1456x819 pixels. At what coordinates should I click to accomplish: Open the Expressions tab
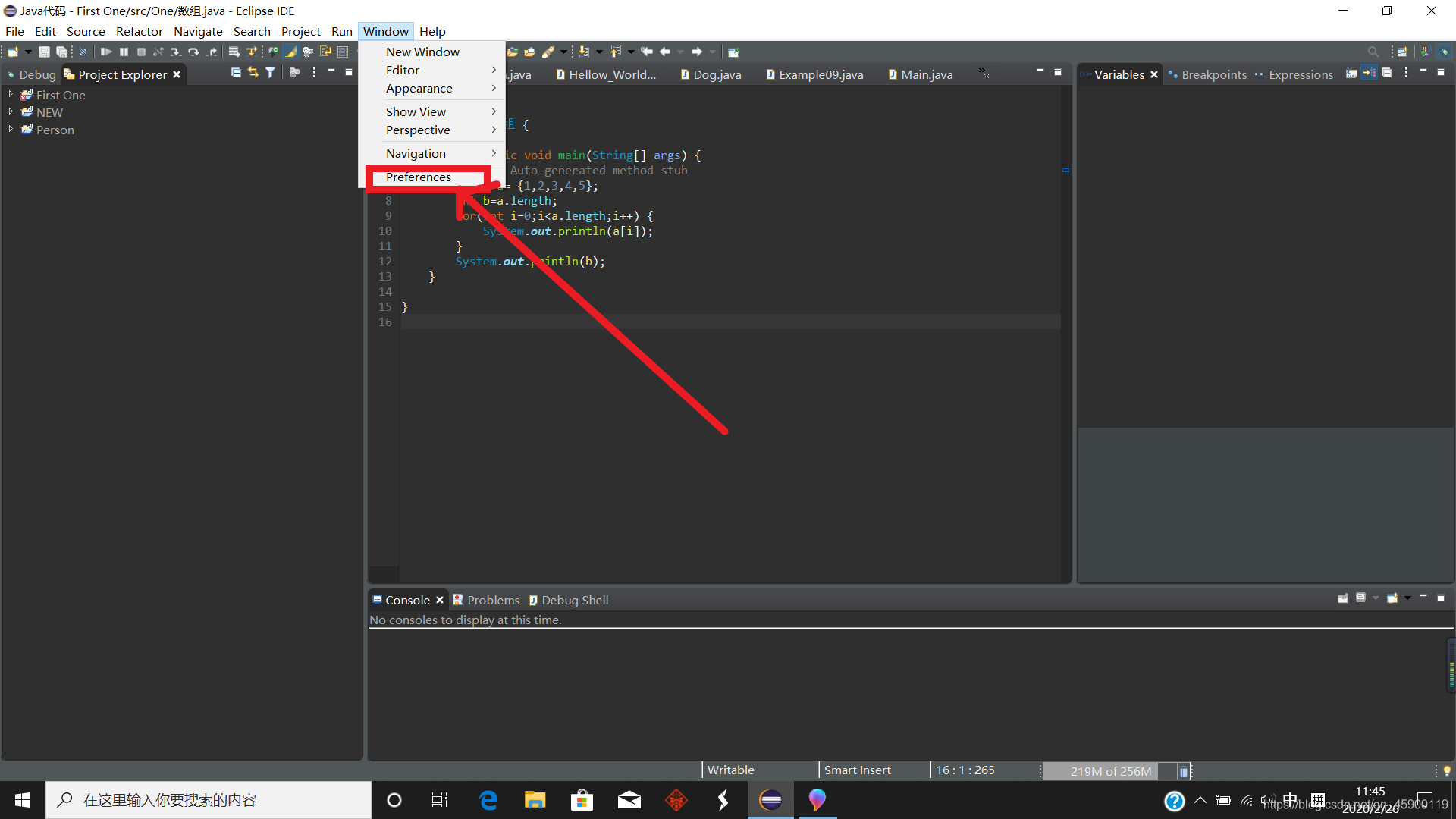(x=1294, y=74)
